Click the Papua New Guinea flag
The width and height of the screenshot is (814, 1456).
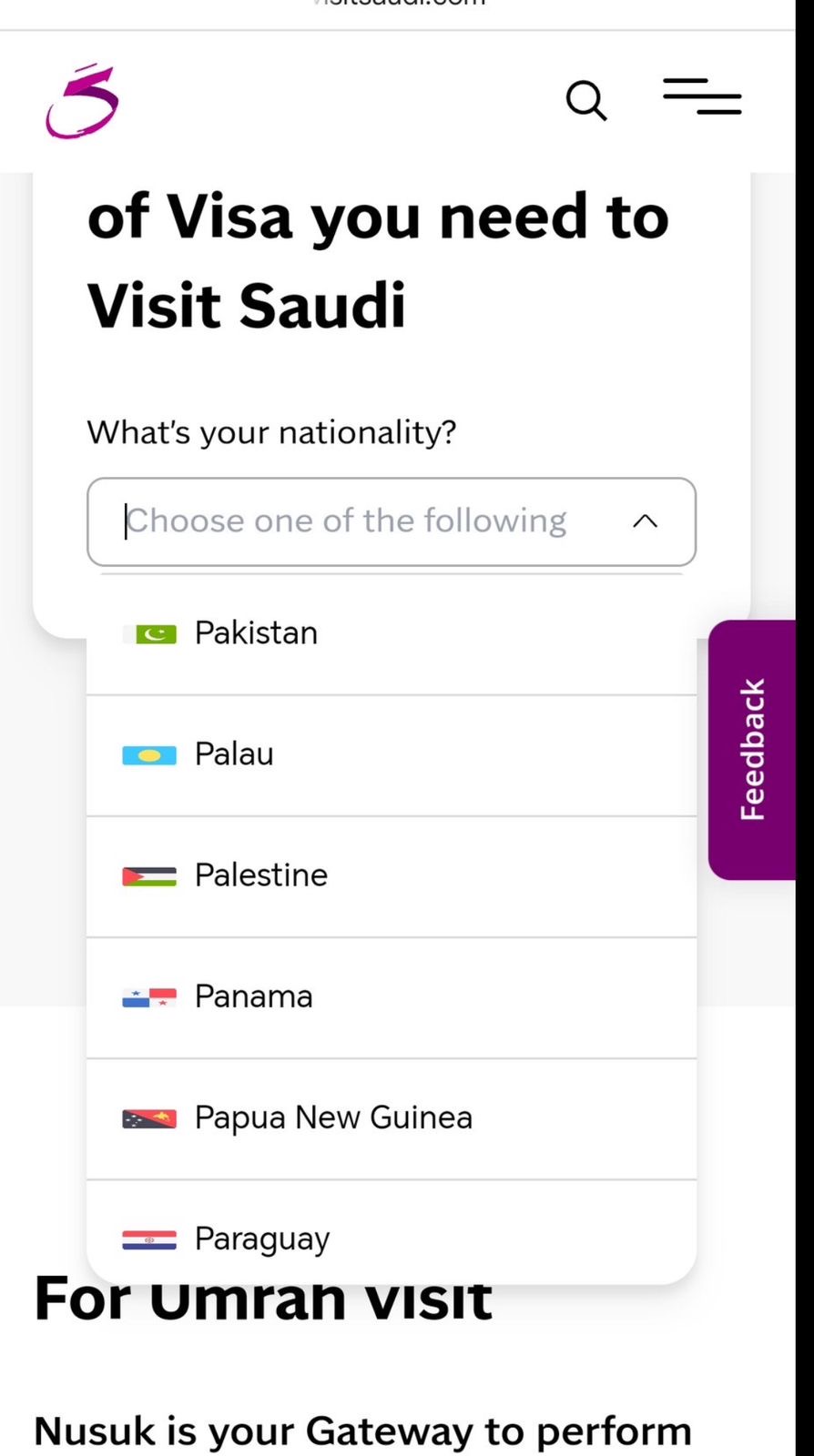coord(149,1118)
